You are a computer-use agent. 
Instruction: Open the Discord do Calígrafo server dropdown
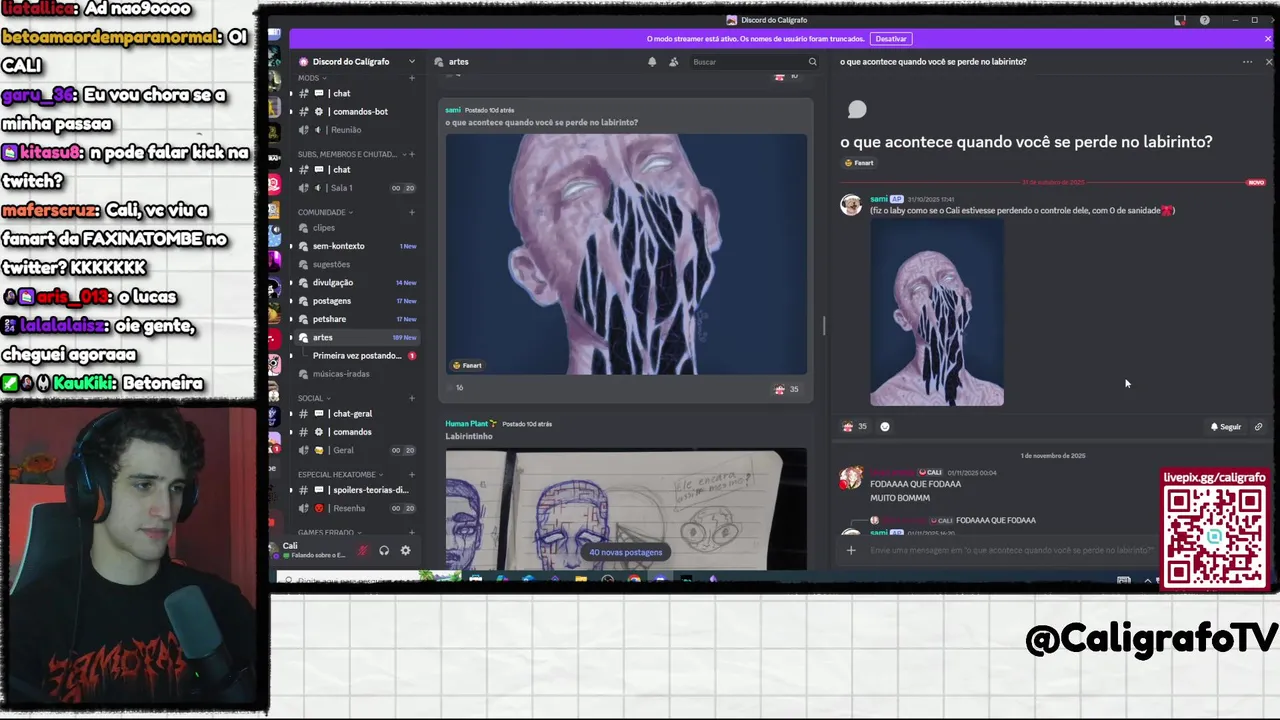(x=411, y=62)
